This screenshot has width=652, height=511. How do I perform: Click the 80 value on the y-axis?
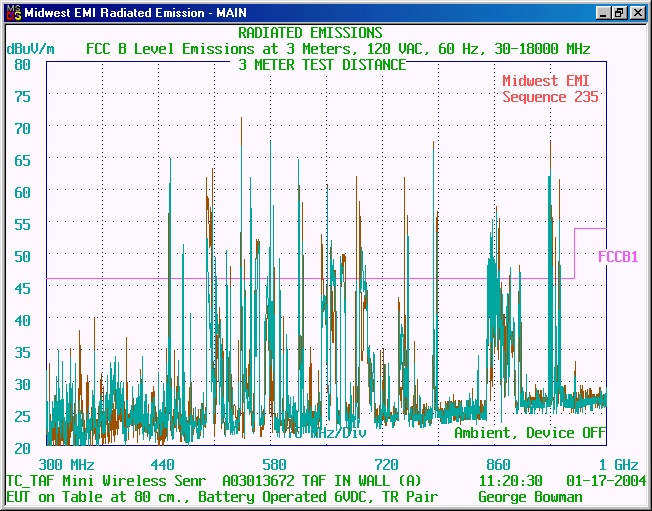(x=23, y=64)
